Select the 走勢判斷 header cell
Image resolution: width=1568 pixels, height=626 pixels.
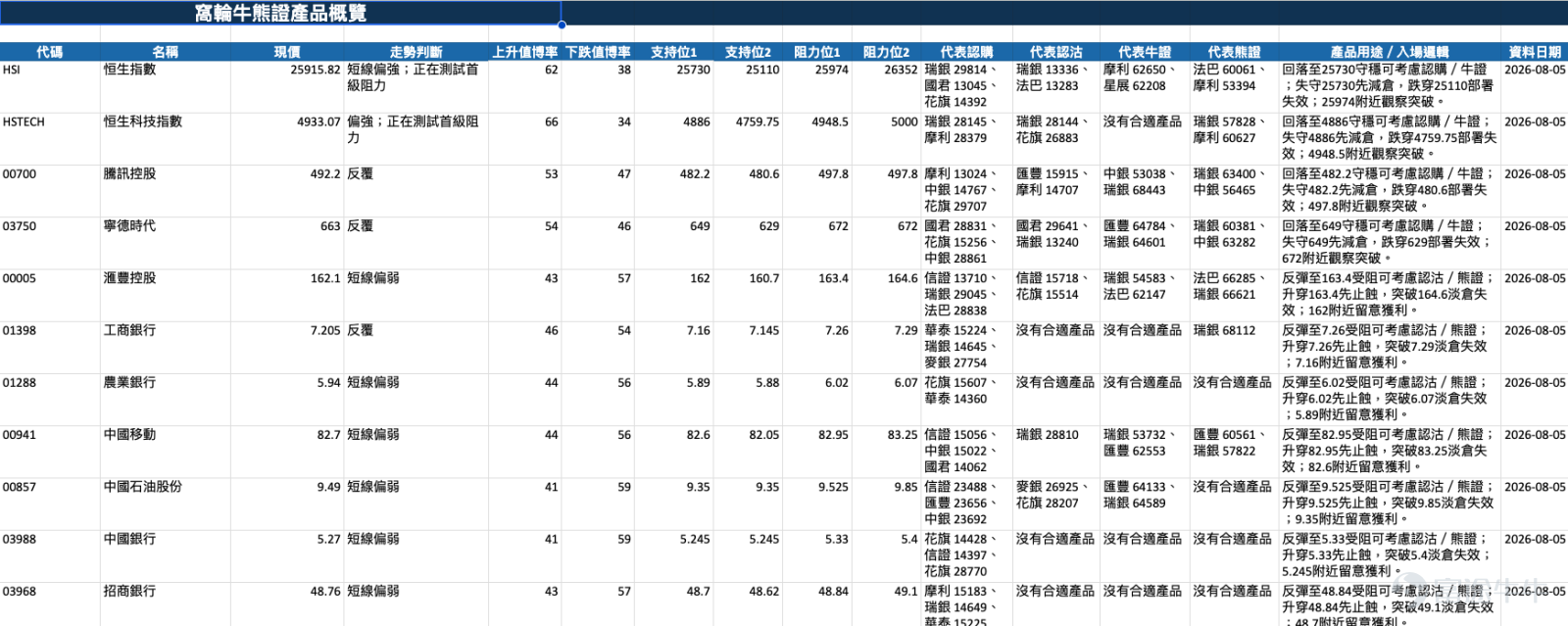pyautogui.click(x=416, y=52)
